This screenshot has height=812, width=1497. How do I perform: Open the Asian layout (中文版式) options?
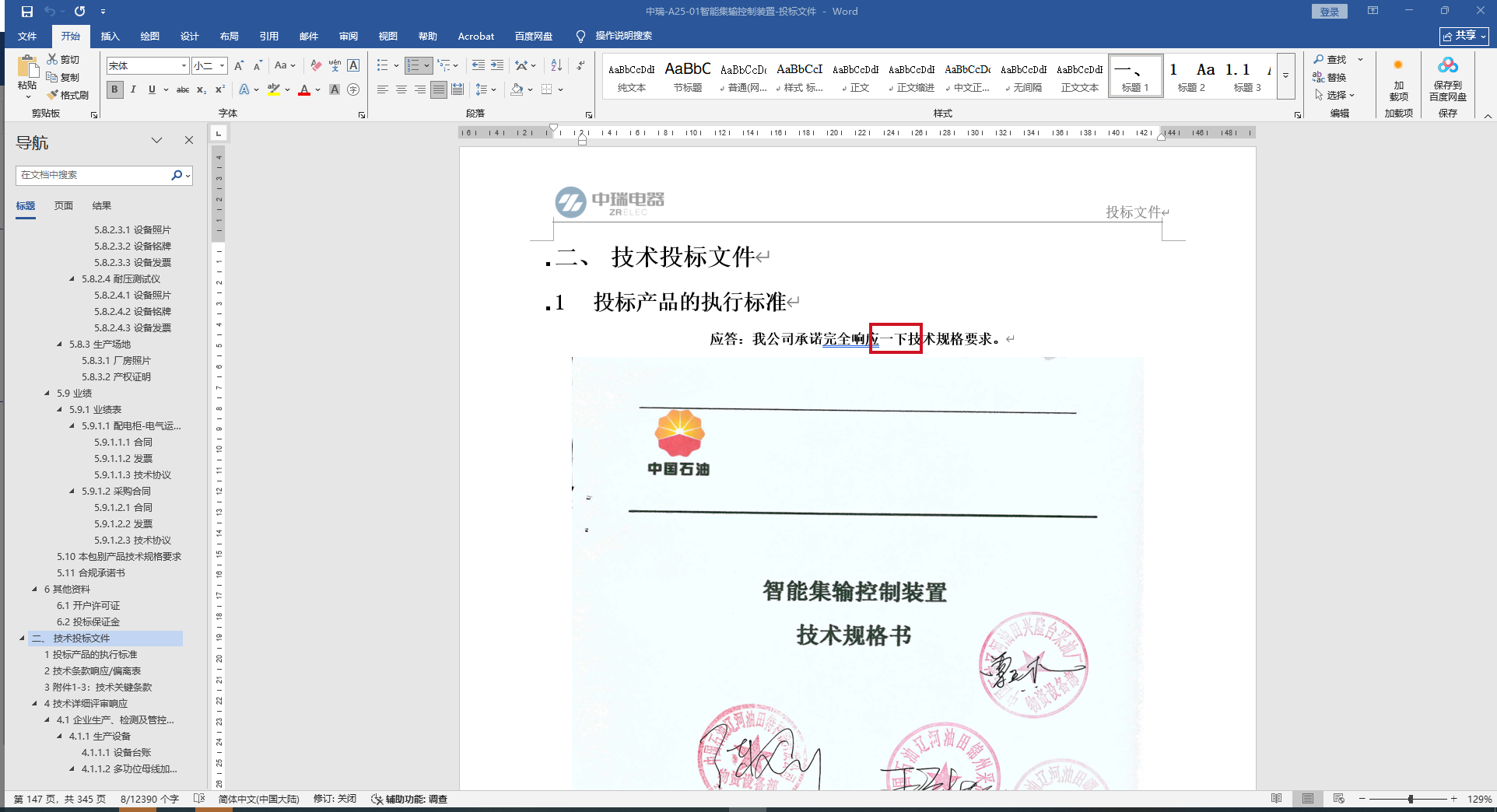[x=525, y=66]
